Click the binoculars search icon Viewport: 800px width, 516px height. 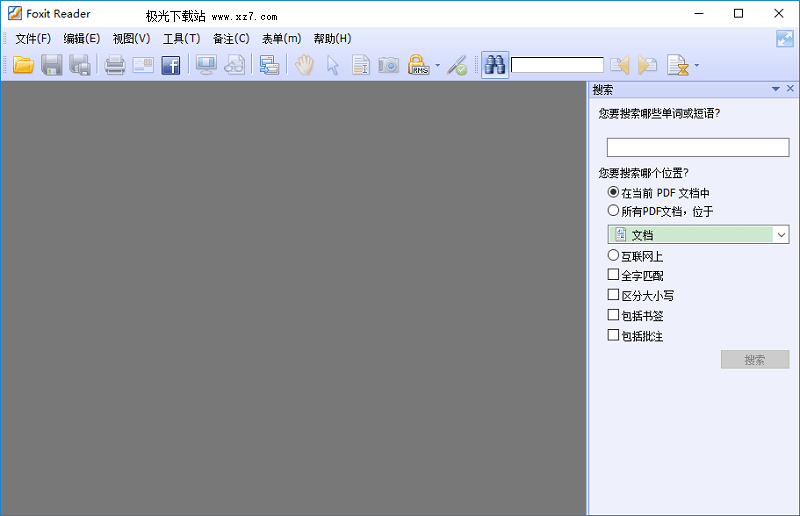pyautogui.click(x=495, y=65)
